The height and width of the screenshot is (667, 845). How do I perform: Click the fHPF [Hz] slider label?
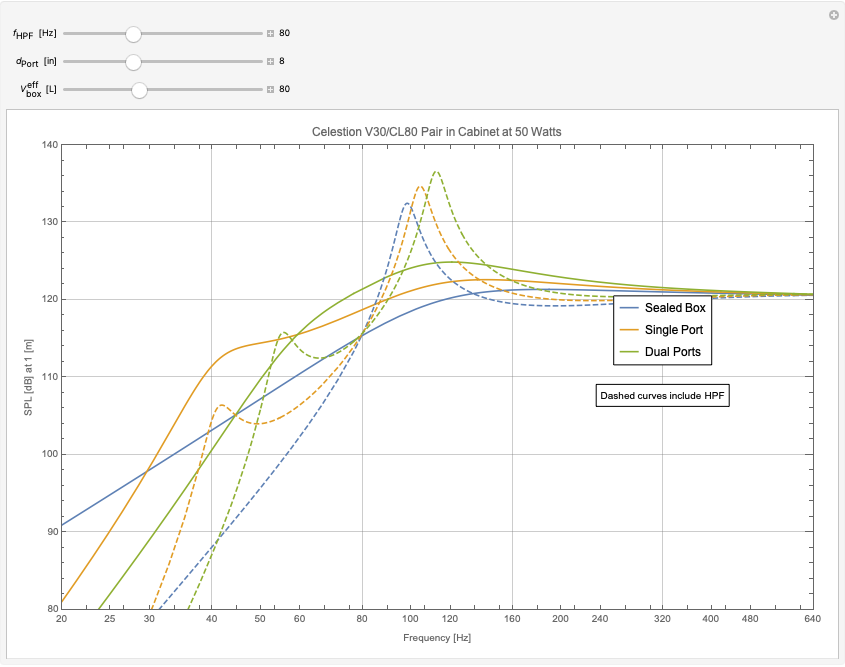34,33
